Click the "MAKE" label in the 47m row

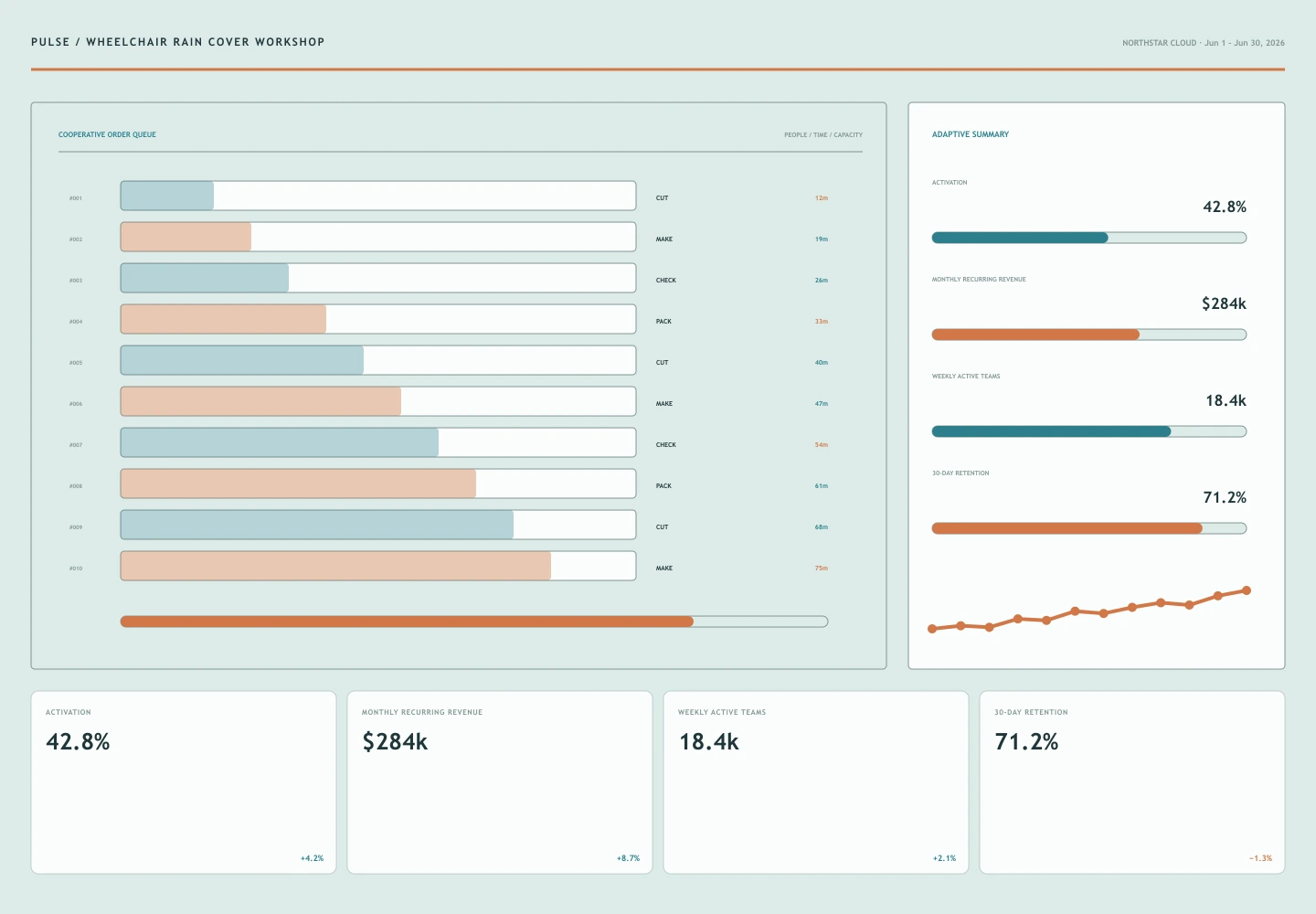click(664, 404)
